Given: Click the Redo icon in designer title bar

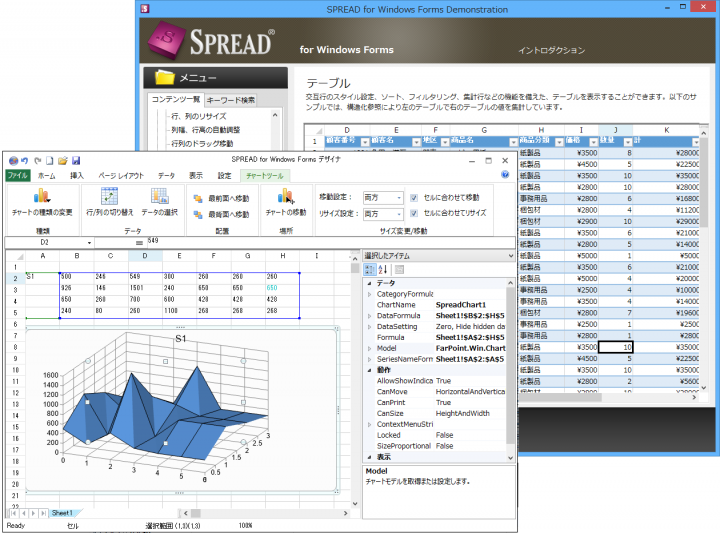Looking at the screenshot, I should (37, 161).
